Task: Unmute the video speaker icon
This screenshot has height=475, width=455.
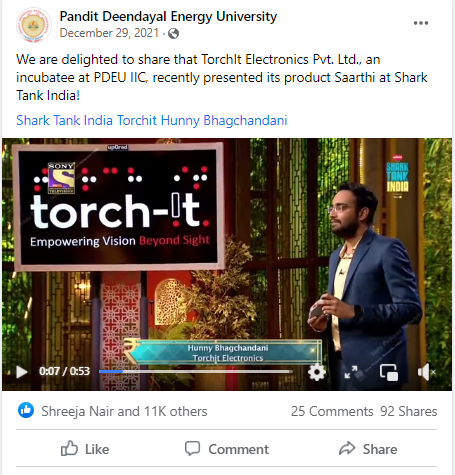Action: (426, 372)
